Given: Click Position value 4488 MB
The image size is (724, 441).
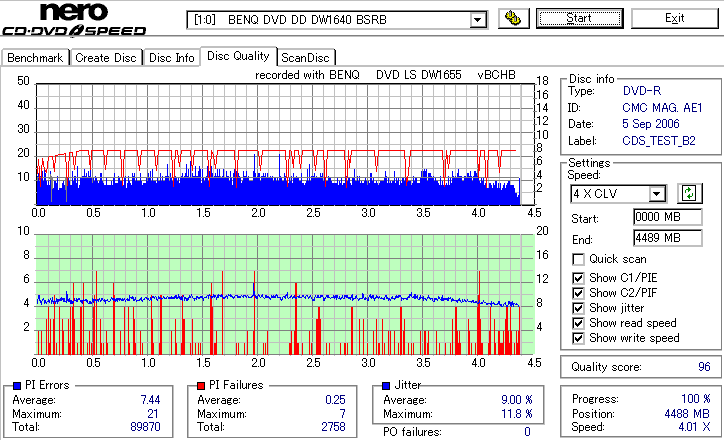Looking at the screenshot, I should 687,414.
